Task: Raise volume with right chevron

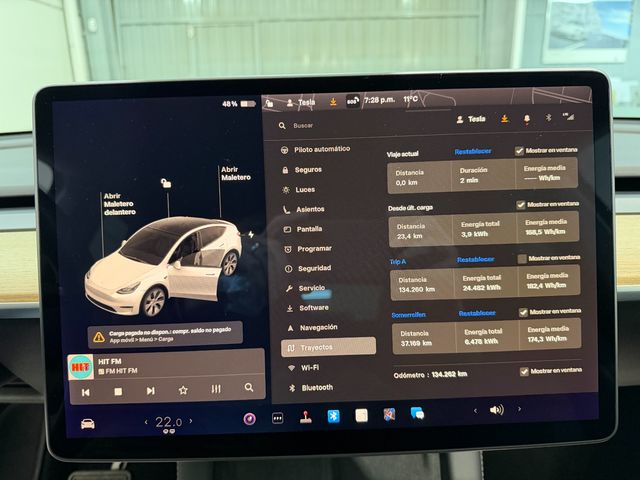Action: tap(519, 409)
